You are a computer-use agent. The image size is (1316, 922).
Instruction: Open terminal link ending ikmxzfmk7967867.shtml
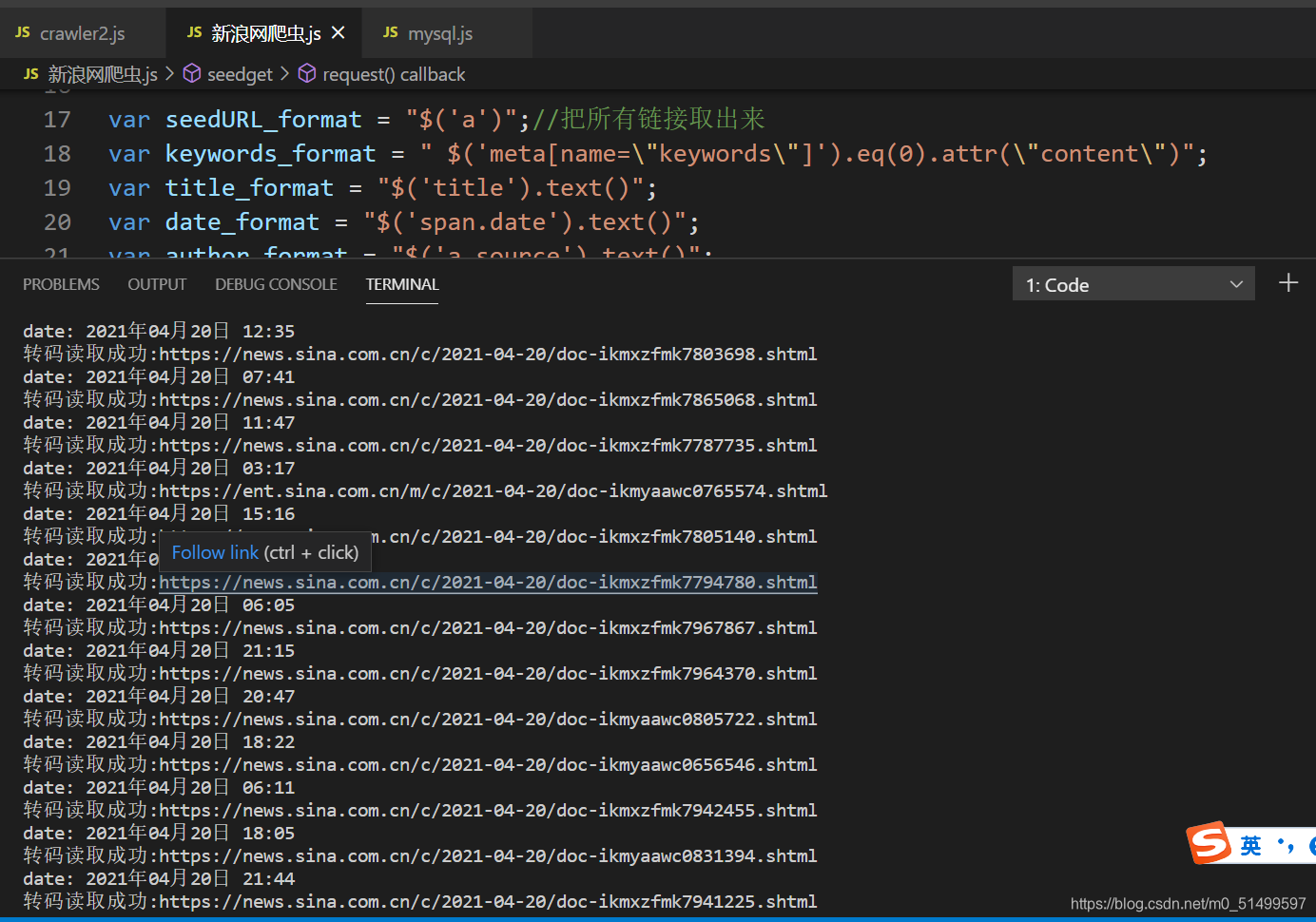488,627
